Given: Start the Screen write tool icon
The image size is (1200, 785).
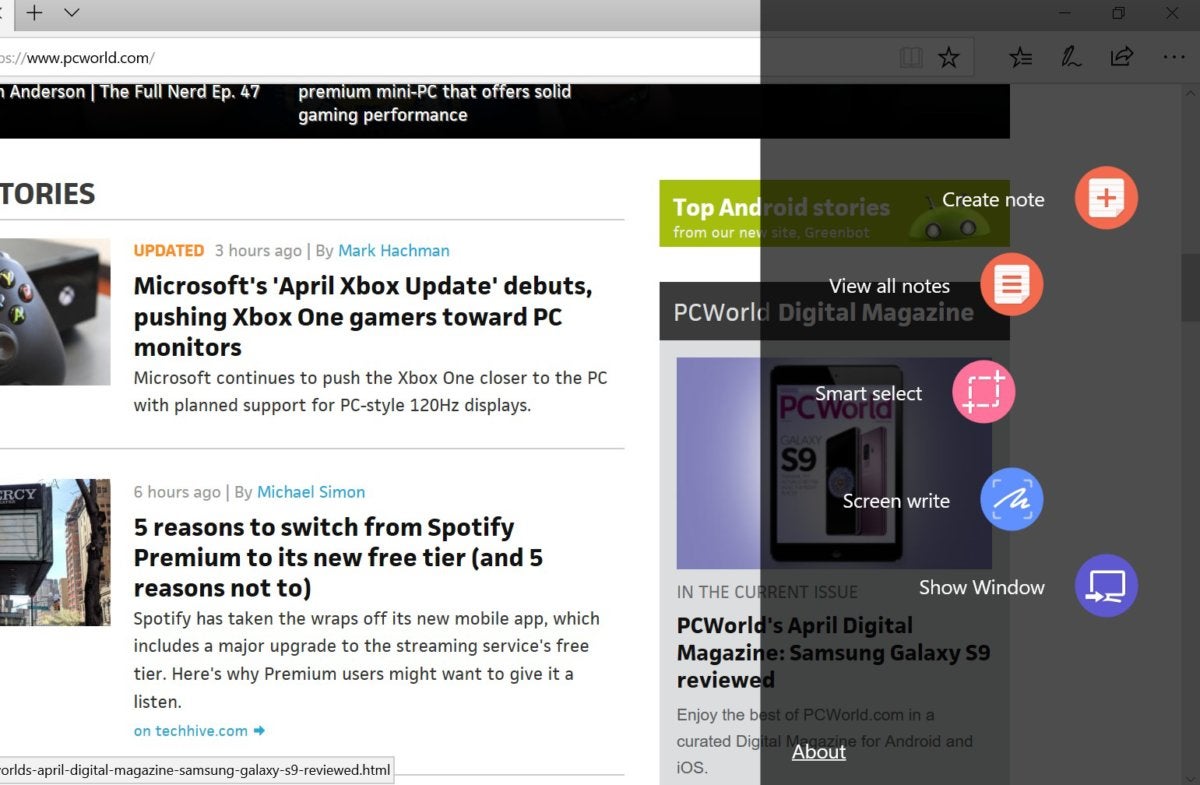Looking at the screenshot, I should point(1012,500).
